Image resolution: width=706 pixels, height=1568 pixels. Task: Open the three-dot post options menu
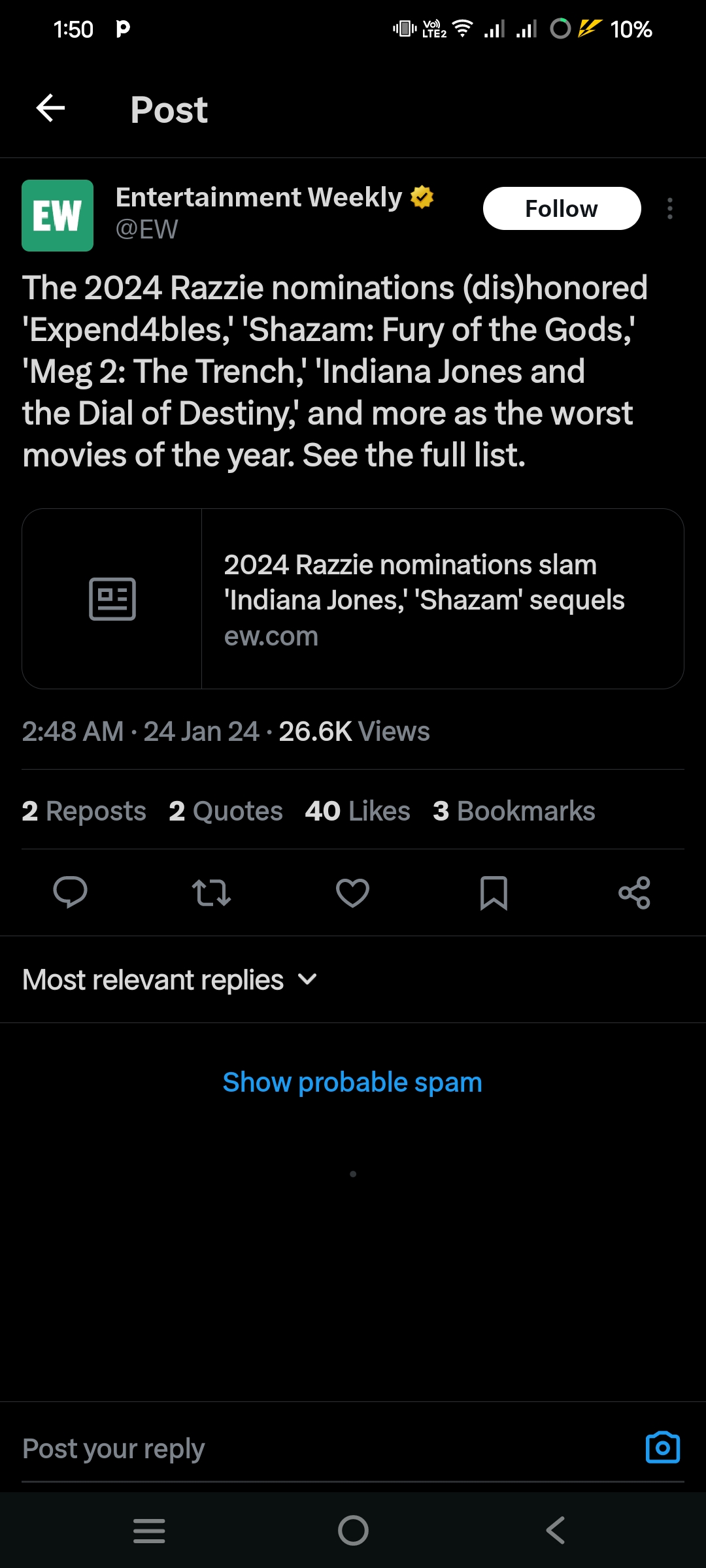click(670, 208)
